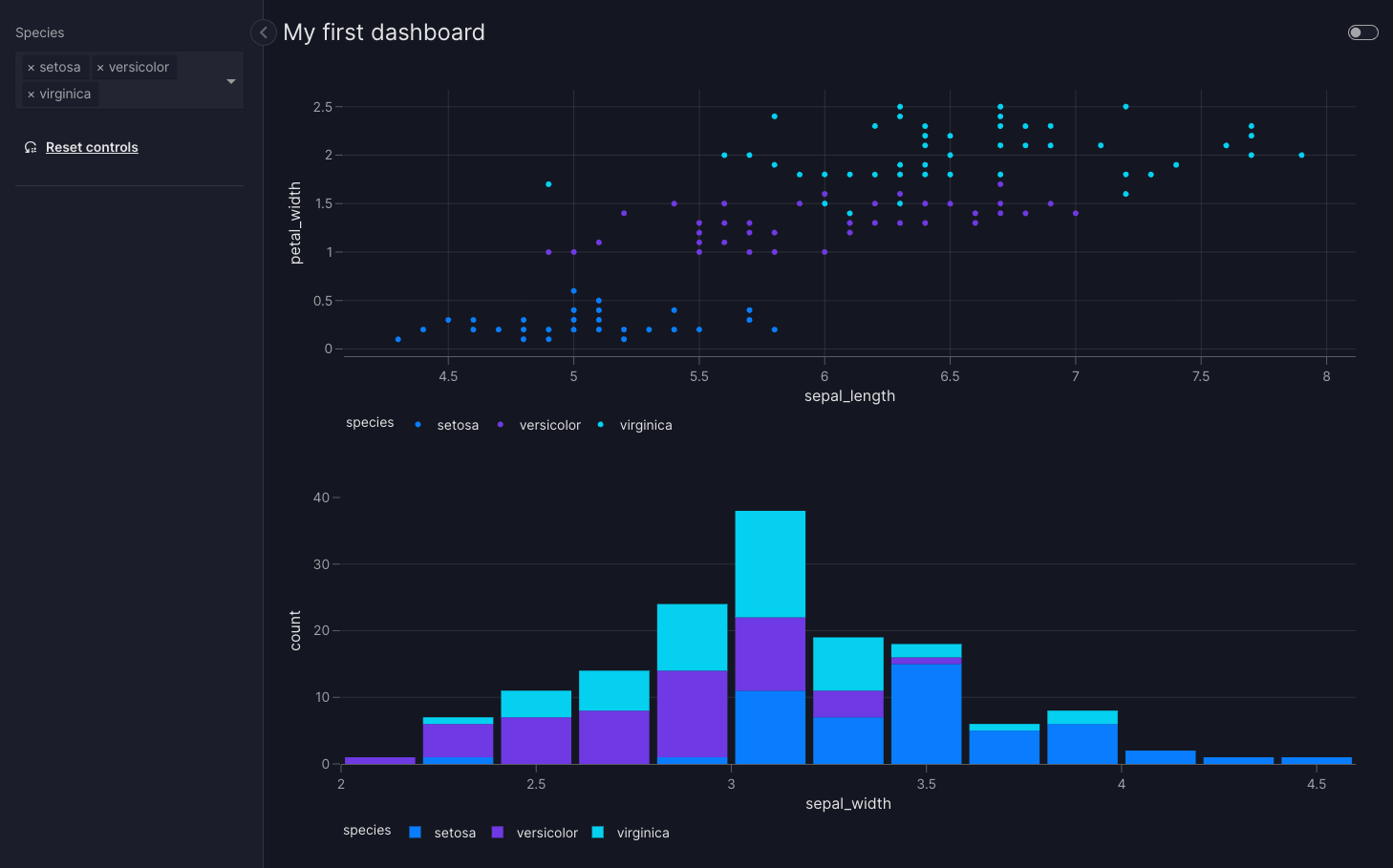Toggle the theme switch at top right
Screen dimensions: 1393x868
(x=1362, y=32)
